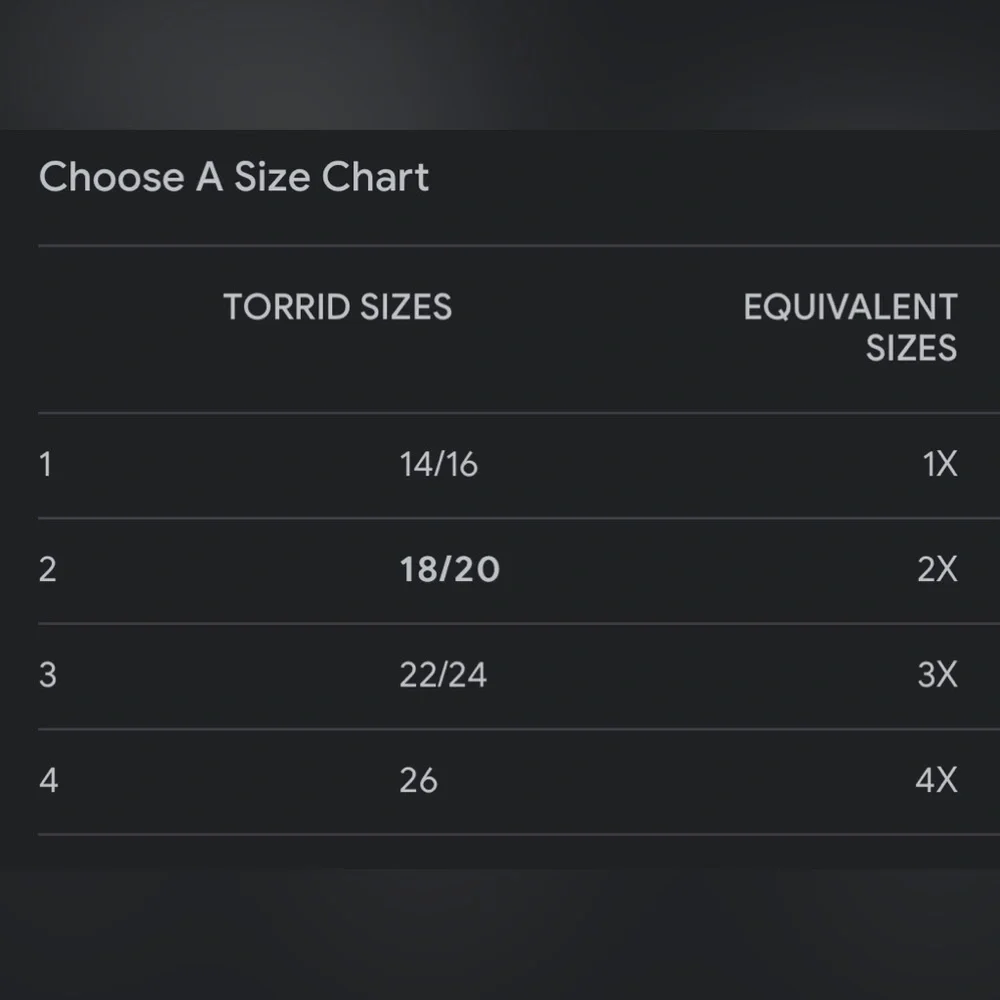Tap the 3X equivalent size

[x=937, y=675]
